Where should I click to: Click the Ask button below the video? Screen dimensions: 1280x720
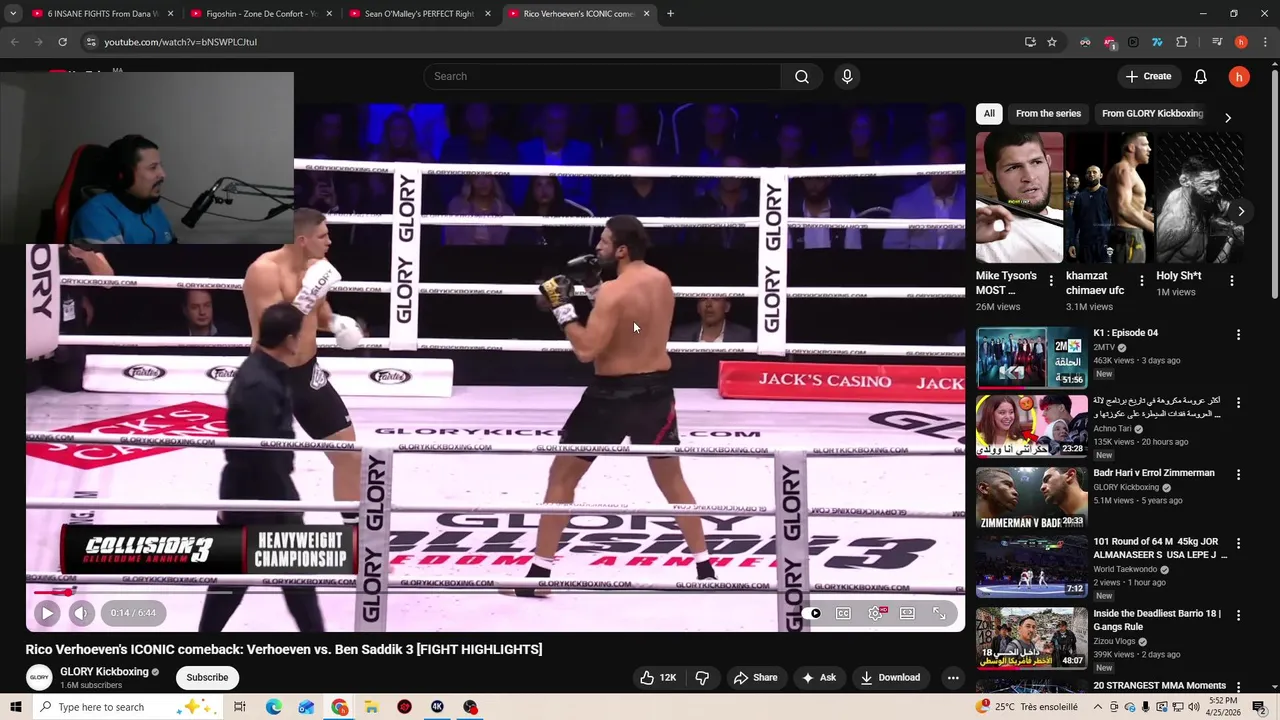818,677
